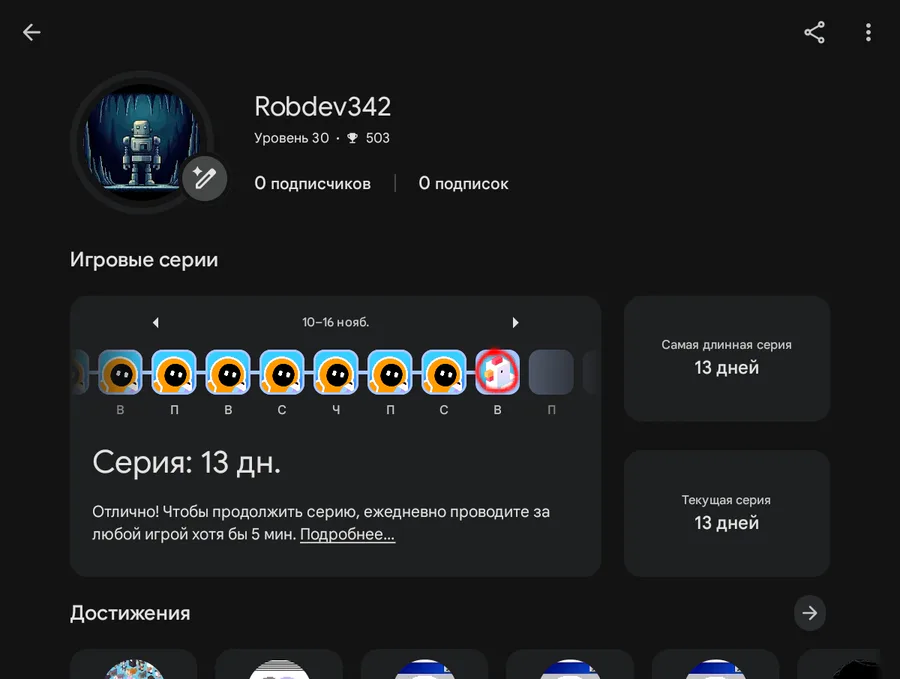900x679 pixels.
Task: Tap the Серия: 13 дн. heading
Action: (x=187, y=463)
